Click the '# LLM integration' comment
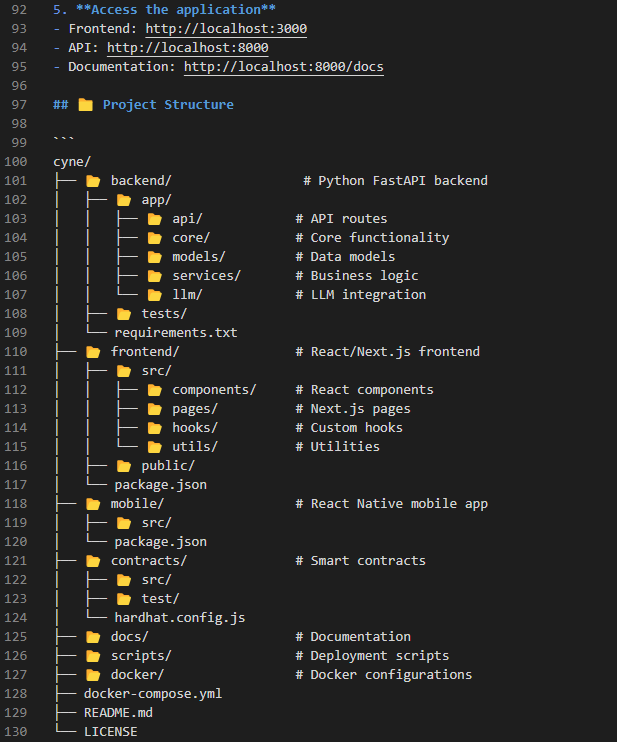617x742 pixels. [361, 294]
